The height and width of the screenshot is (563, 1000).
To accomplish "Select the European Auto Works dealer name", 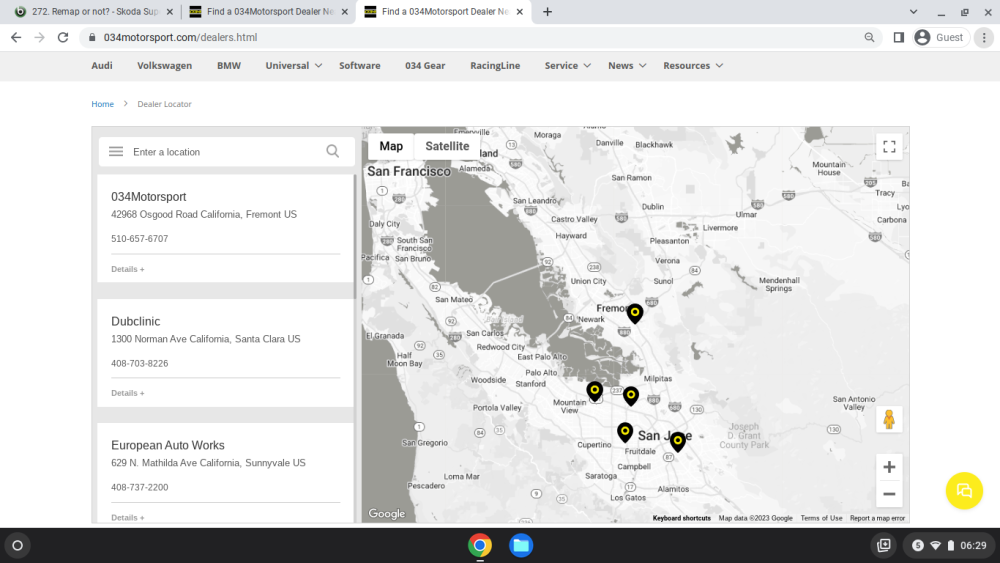I will pyautogui.click(x=168, y=445).
